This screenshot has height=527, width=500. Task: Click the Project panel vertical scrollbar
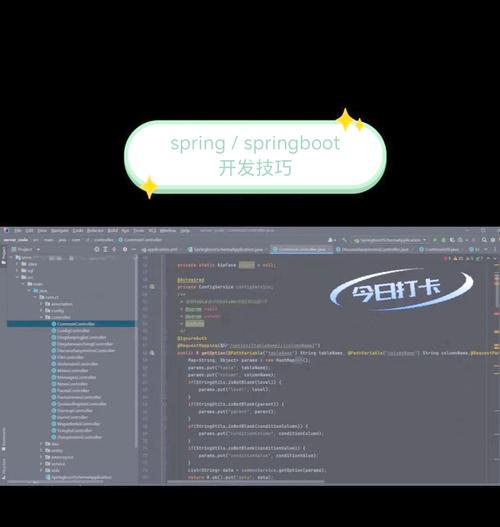point(136,351)
